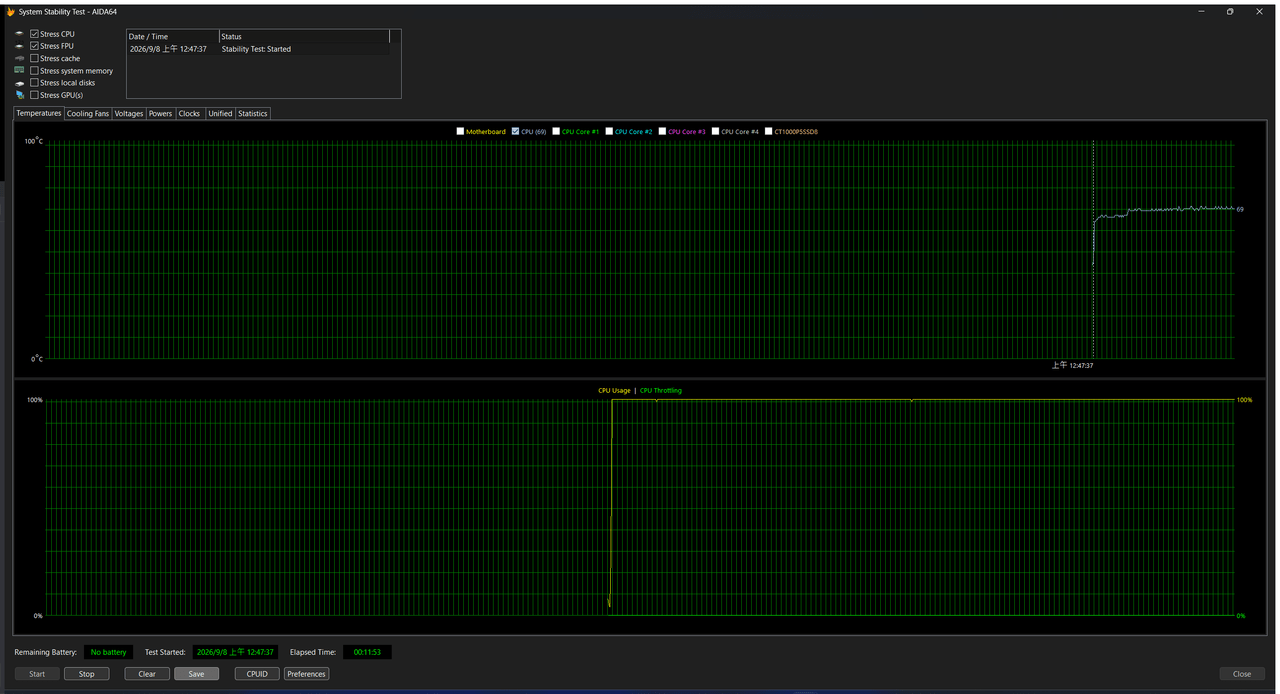Click the grayed-out Start button
This screenshot has height=694, width=1280.
click(37, 674)
